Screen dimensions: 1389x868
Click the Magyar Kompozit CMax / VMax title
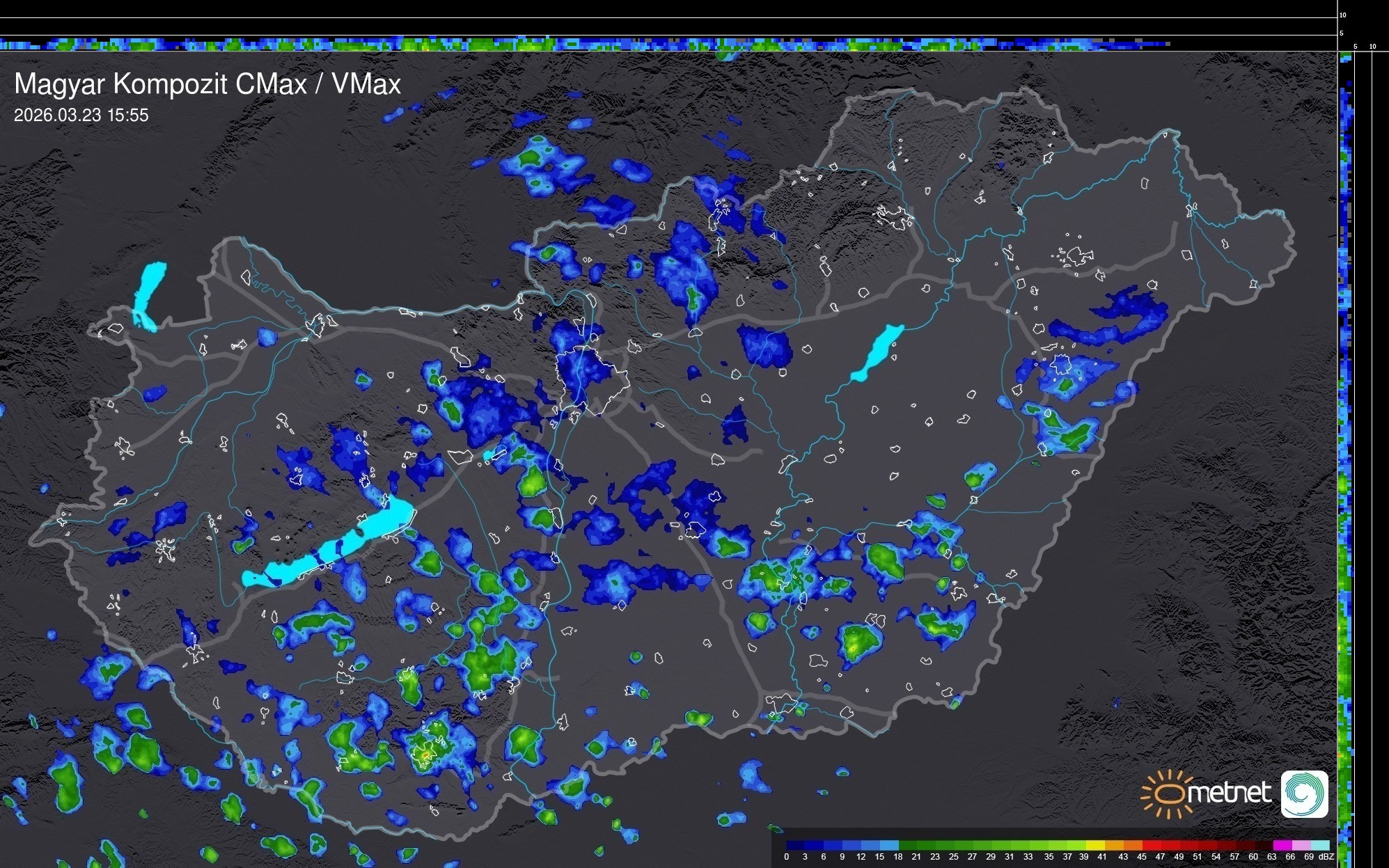tap(207, 84)
